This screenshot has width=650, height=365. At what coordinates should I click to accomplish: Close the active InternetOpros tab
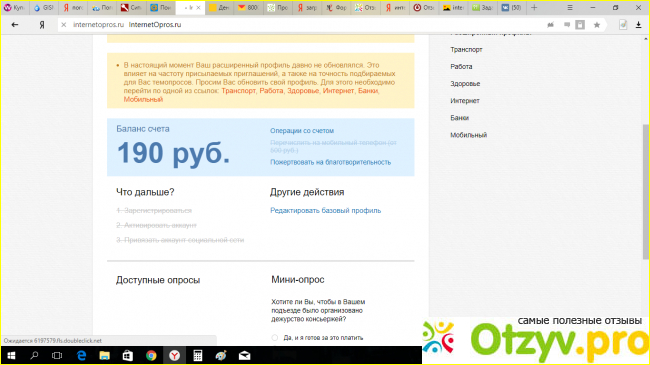[x=198, y=7]
